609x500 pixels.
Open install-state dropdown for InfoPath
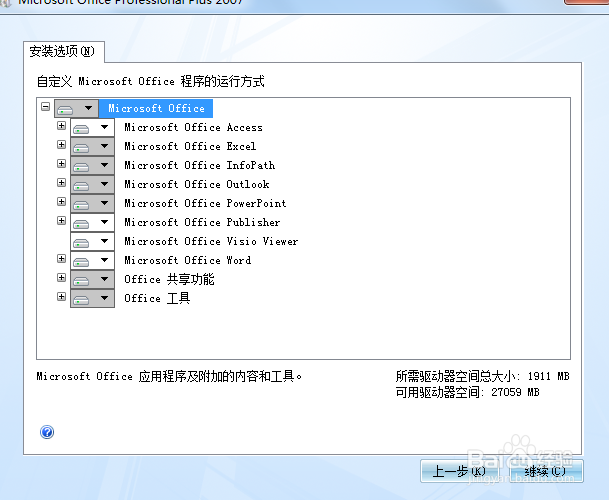[x=92, y=166]
